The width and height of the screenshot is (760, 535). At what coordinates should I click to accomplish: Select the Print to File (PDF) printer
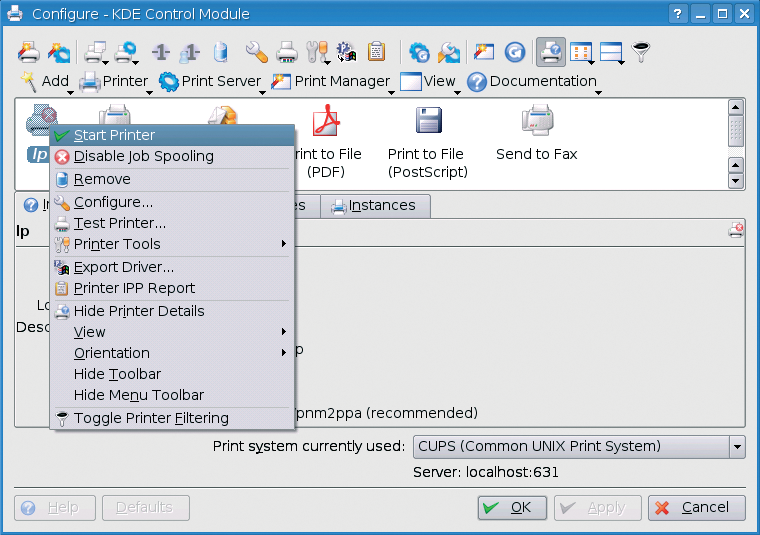[x=327, y=142]
